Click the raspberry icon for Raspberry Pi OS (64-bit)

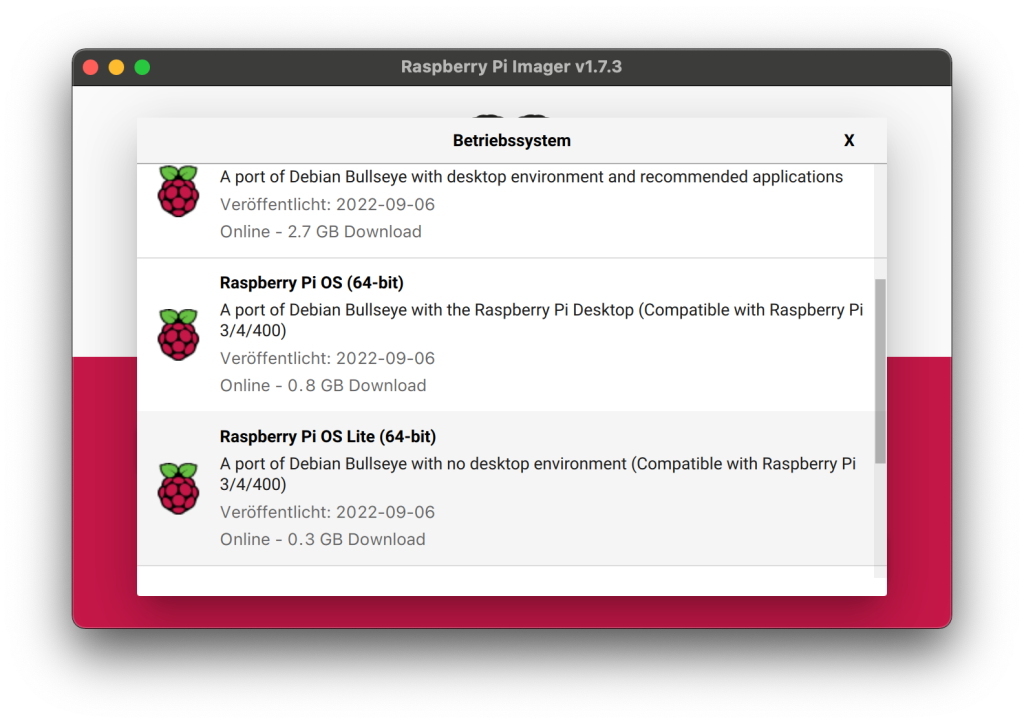(178, 335)
